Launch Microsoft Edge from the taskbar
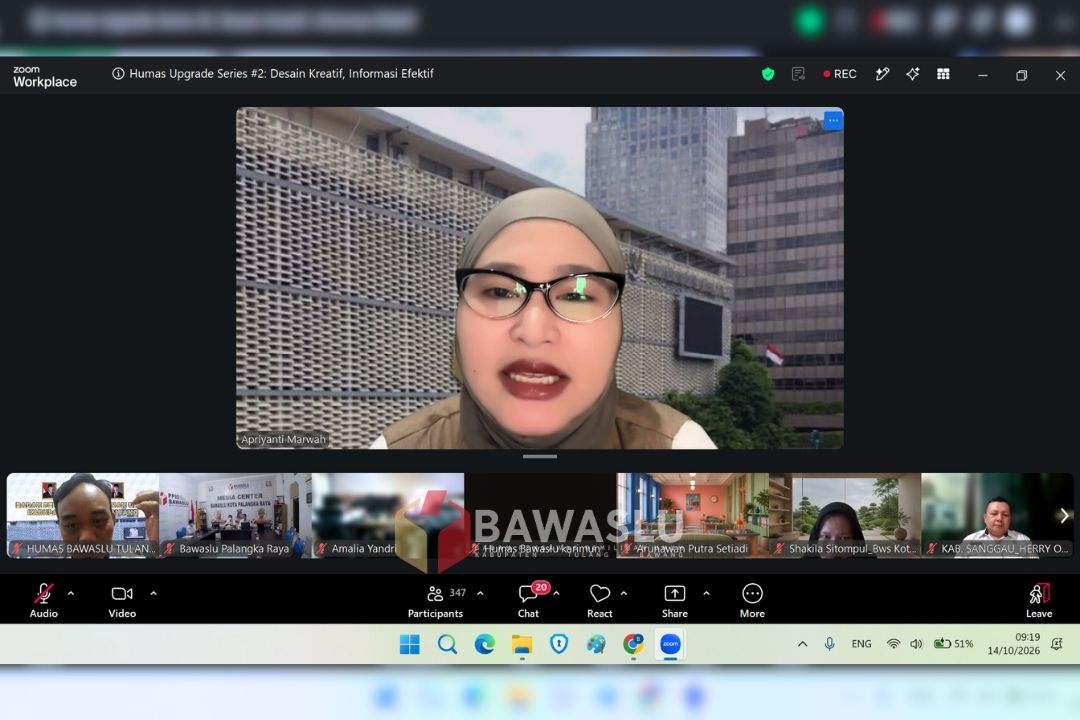 point(484,644)
